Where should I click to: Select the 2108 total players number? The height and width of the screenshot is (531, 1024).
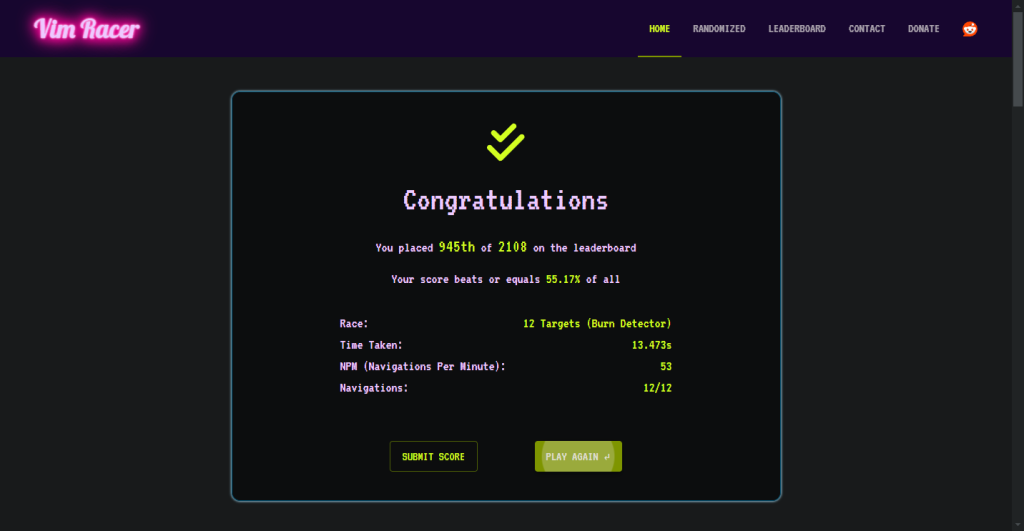tap(512, 247)
